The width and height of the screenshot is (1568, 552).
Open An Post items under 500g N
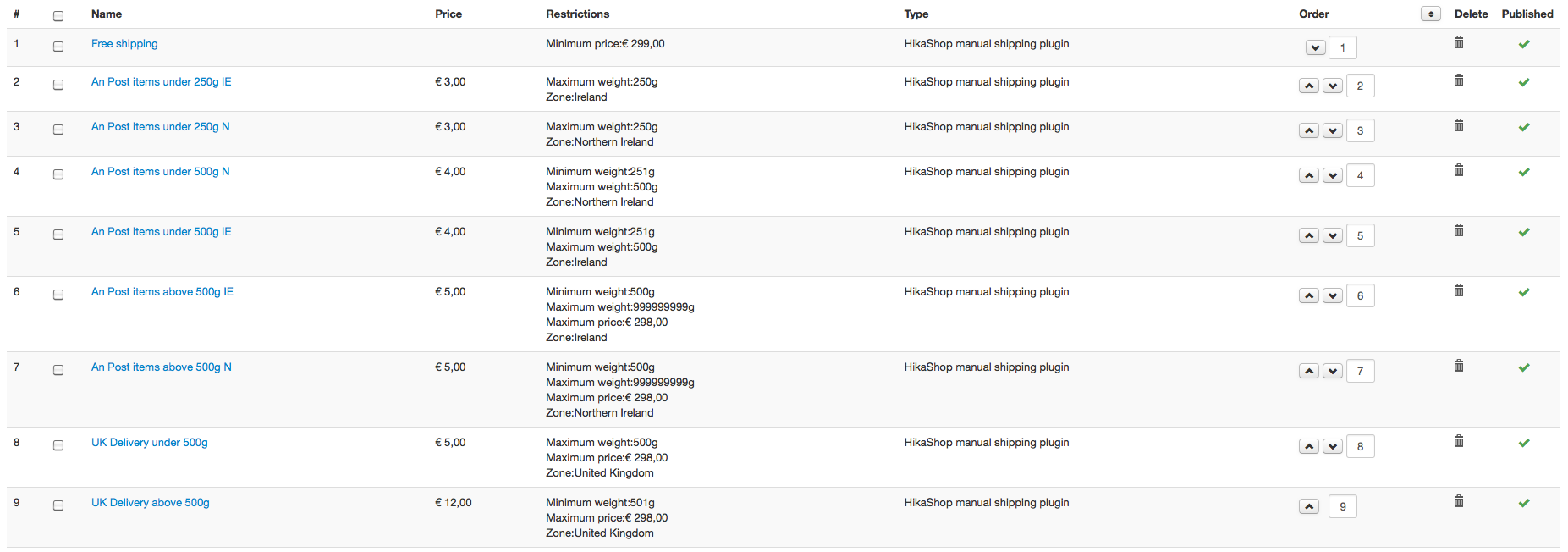(161, 172)
